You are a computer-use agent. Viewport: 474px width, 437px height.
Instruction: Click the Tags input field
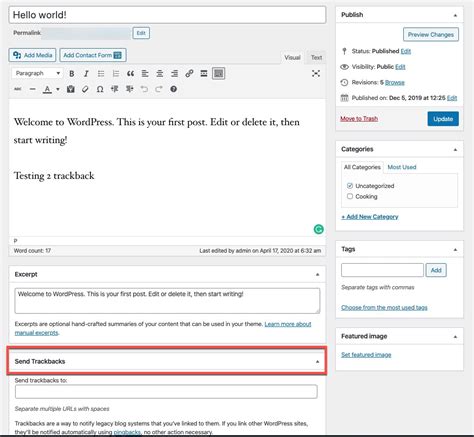point(382,270)
